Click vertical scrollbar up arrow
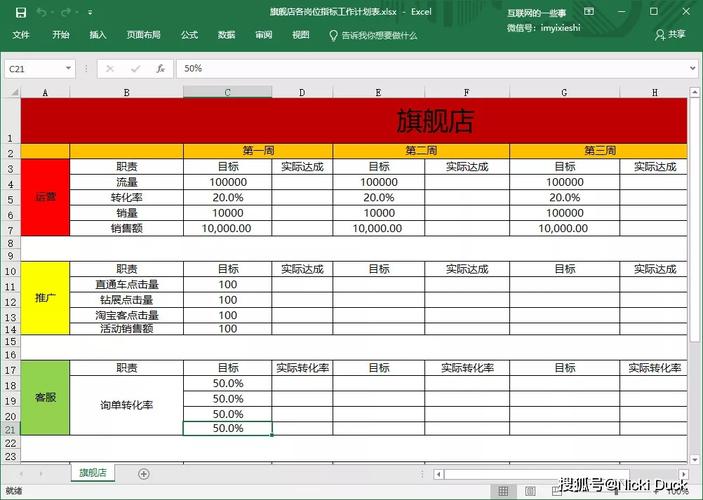This screenshot has width=703, height=500. 694,92
